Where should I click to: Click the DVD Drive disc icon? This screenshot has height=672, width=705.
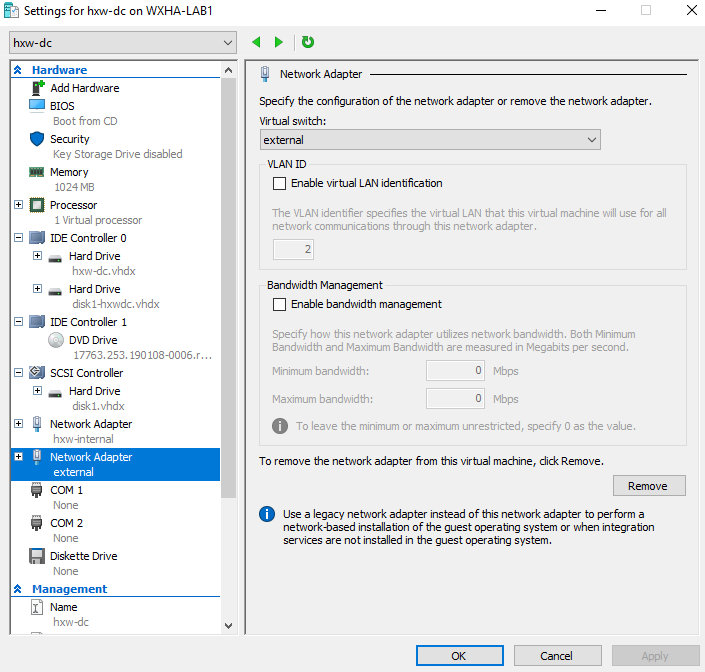point(56,340)
